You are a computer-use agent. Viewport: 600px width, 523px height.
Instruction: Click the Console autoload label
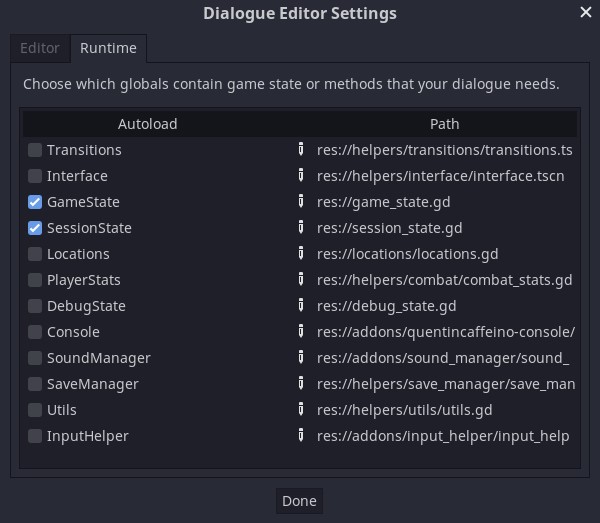click(73, 332)
